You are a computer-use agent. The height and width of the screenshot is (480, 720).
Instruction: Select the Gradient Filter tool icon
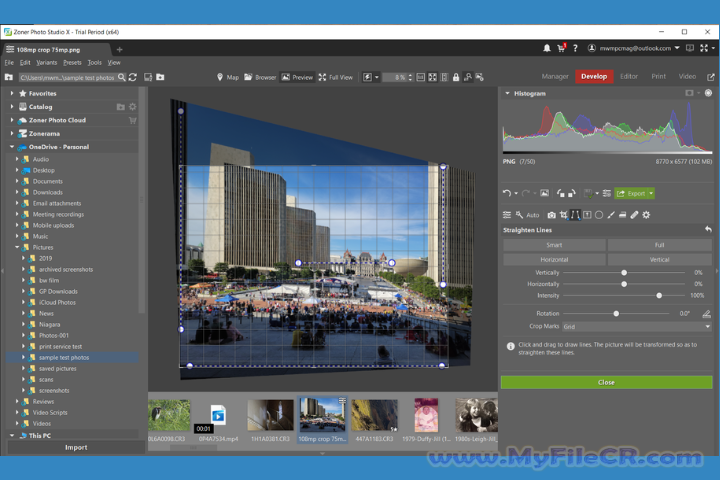pyautogui.click(x=623, y=215)
